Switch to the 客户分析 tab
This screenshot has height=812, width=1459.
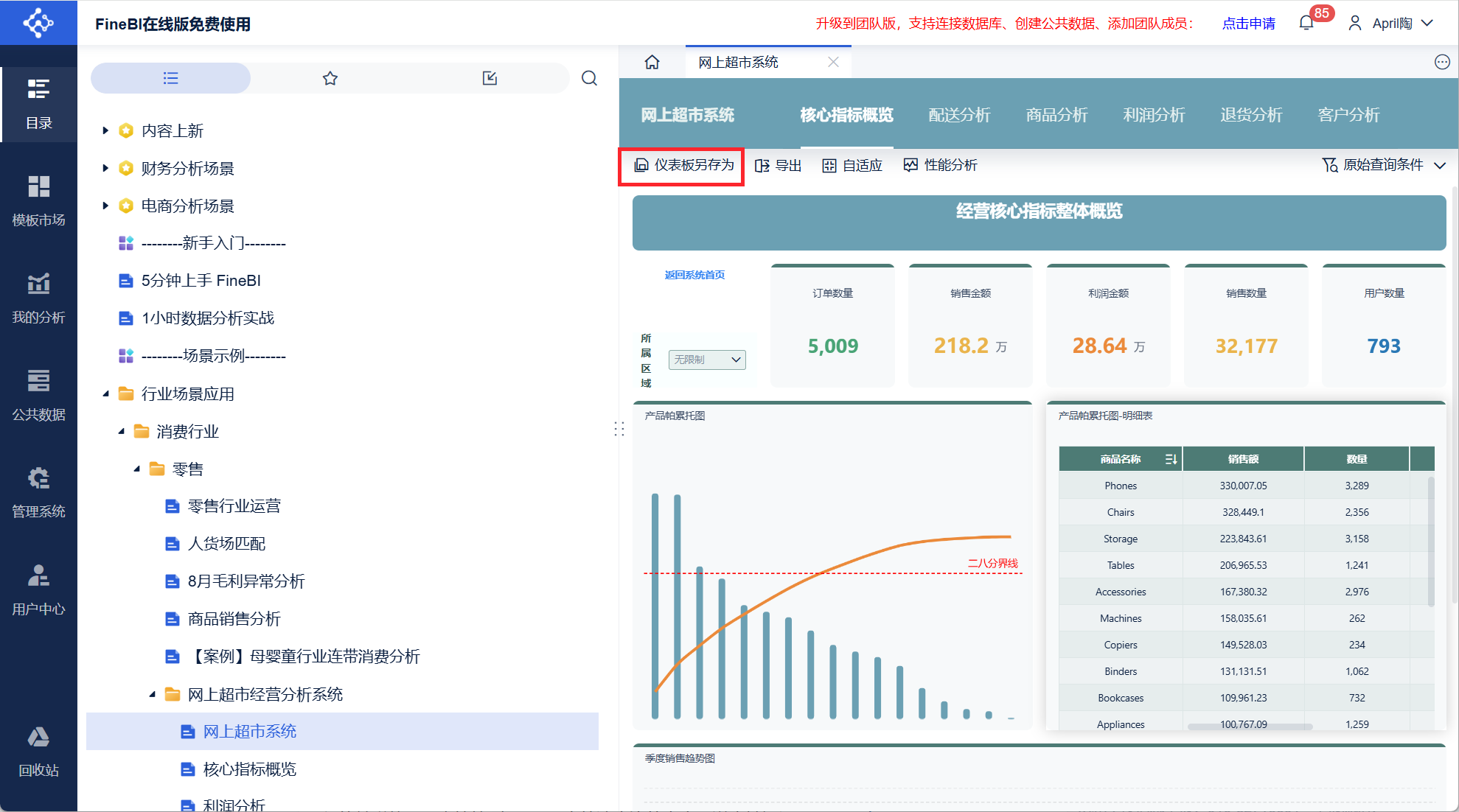click(x=1348, y=115)
